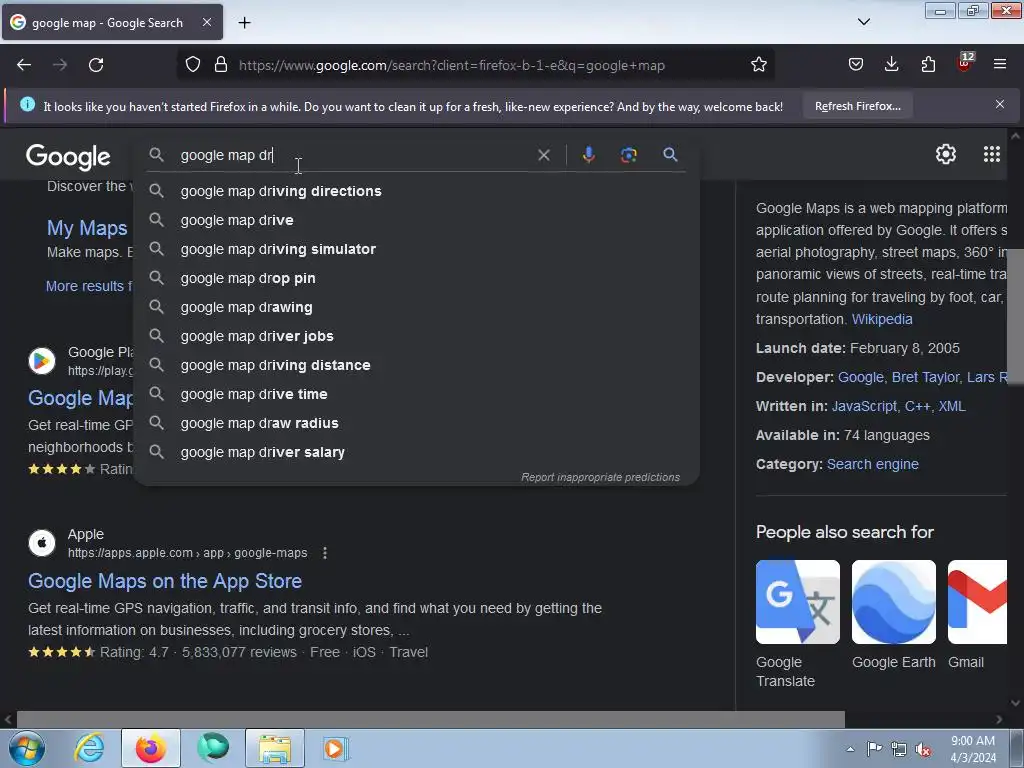Show hidden tray icons arrow
The image size is (1024, 768).
pos(850,749)
